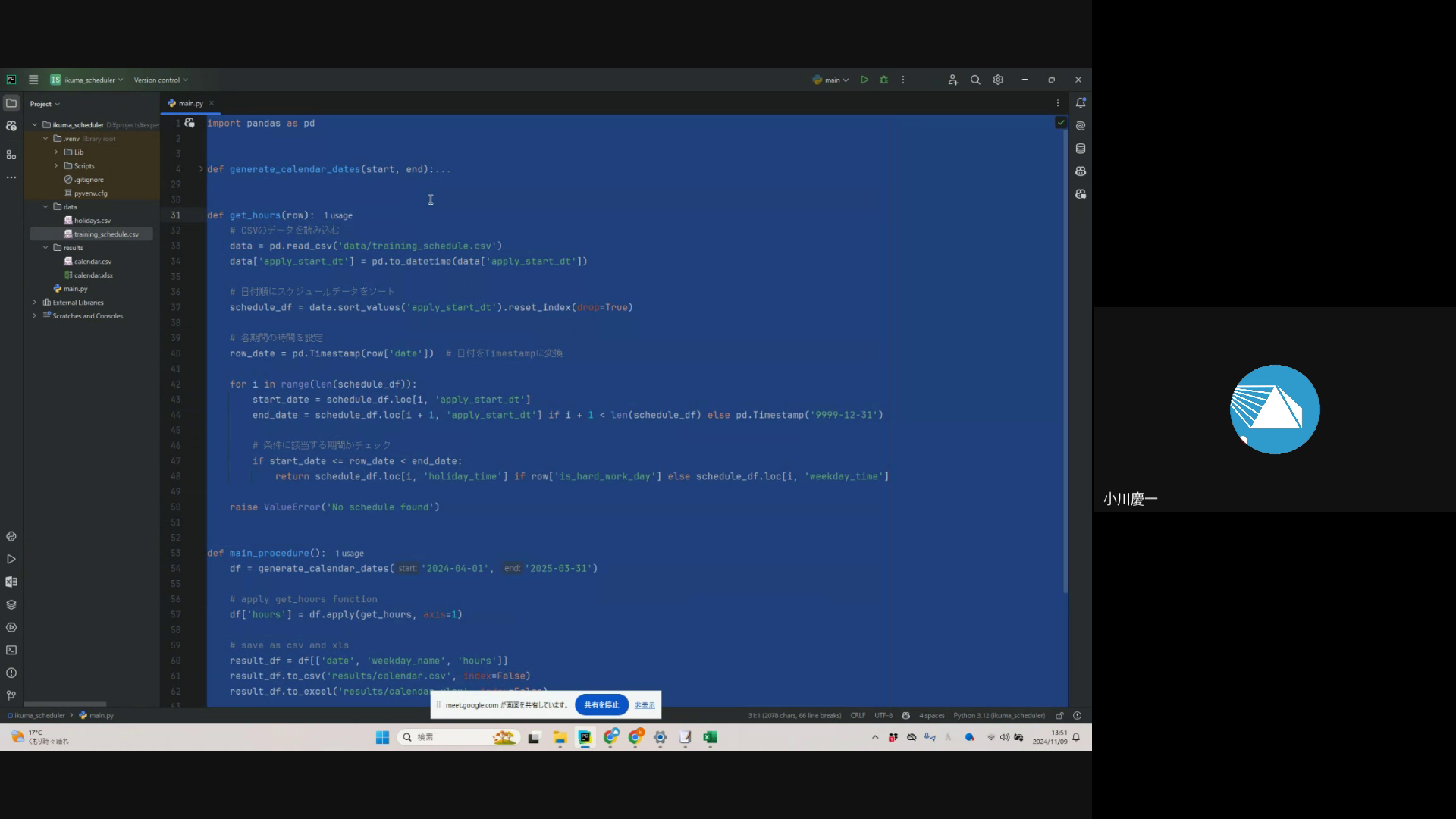Open the Database tool window

pos(1081,149)
